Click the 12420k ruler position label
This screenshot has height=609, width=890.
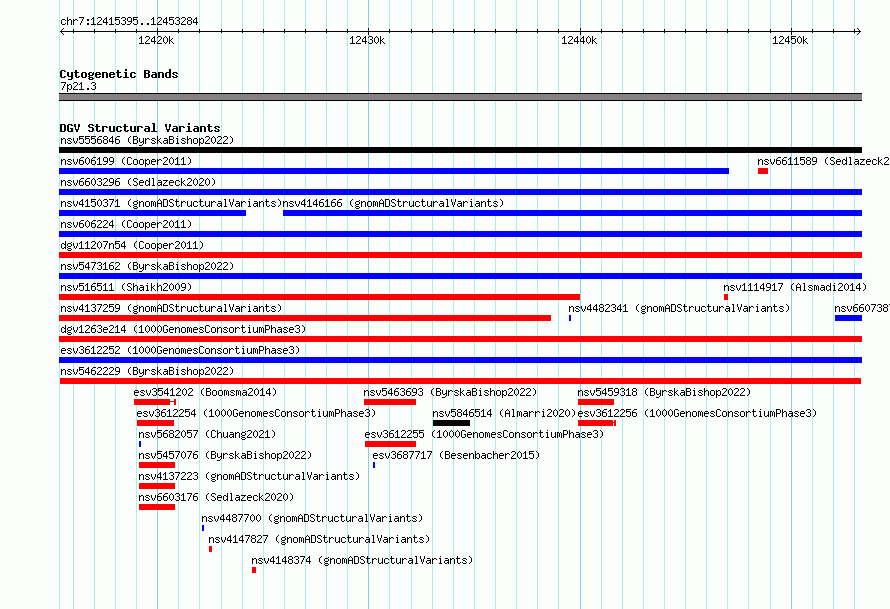(156, 40)
